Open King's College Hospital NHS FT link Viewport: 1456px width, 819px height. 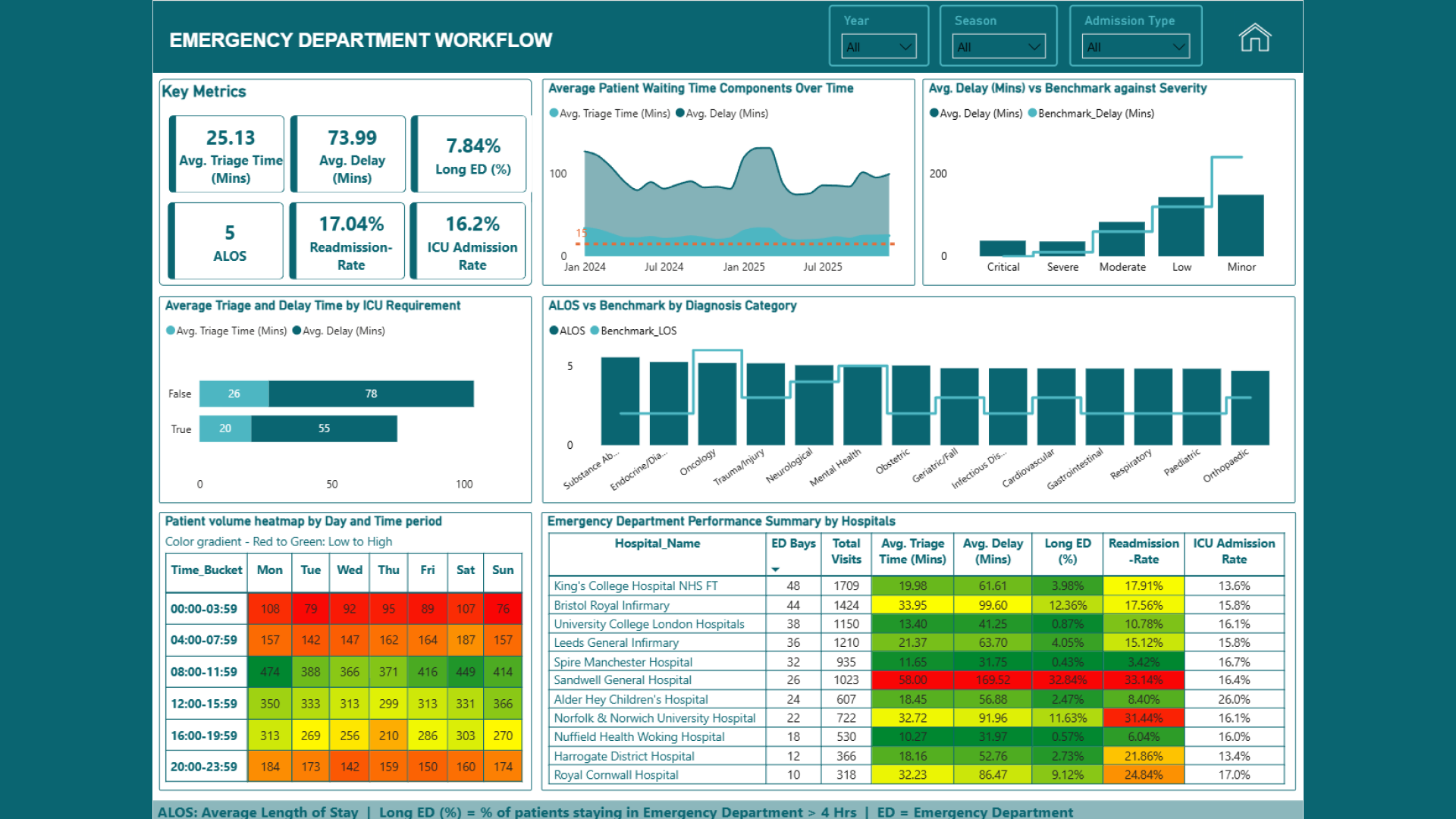(635, 586)
